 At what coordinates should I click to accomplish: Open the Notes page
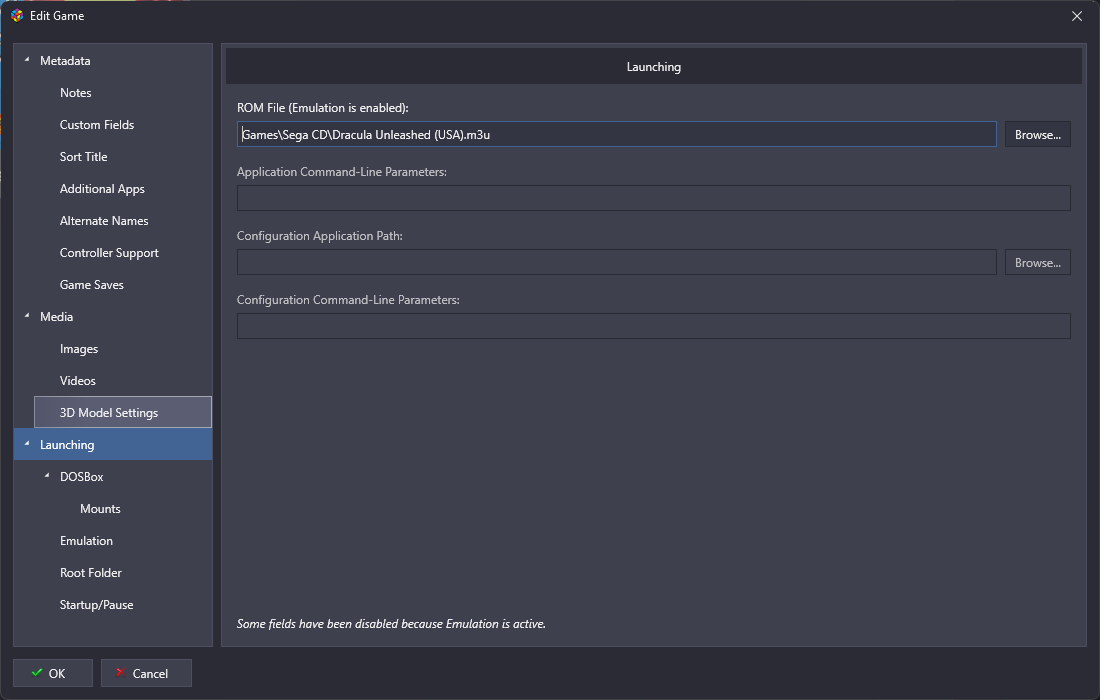[x=76, y=93]
